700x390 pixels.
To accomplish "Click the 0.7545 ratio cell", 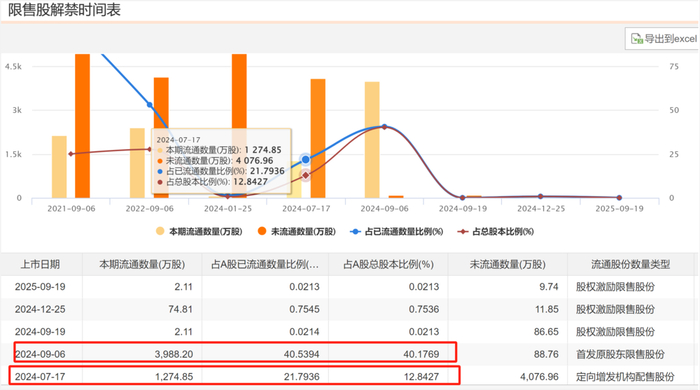I will click(x=304, y=309).
